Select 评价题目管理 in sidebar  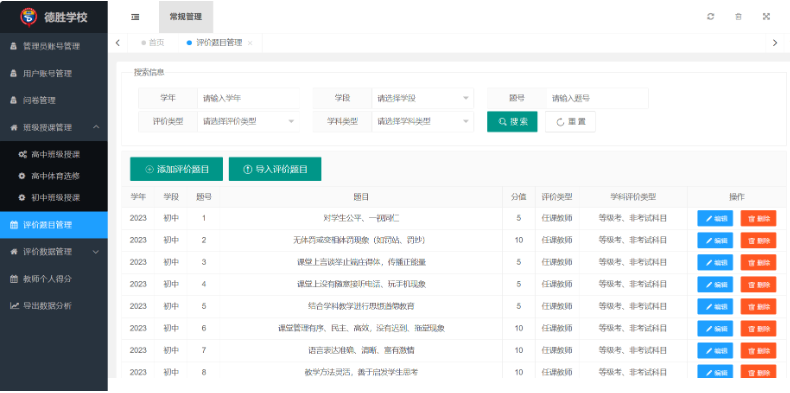pos(54,225)
